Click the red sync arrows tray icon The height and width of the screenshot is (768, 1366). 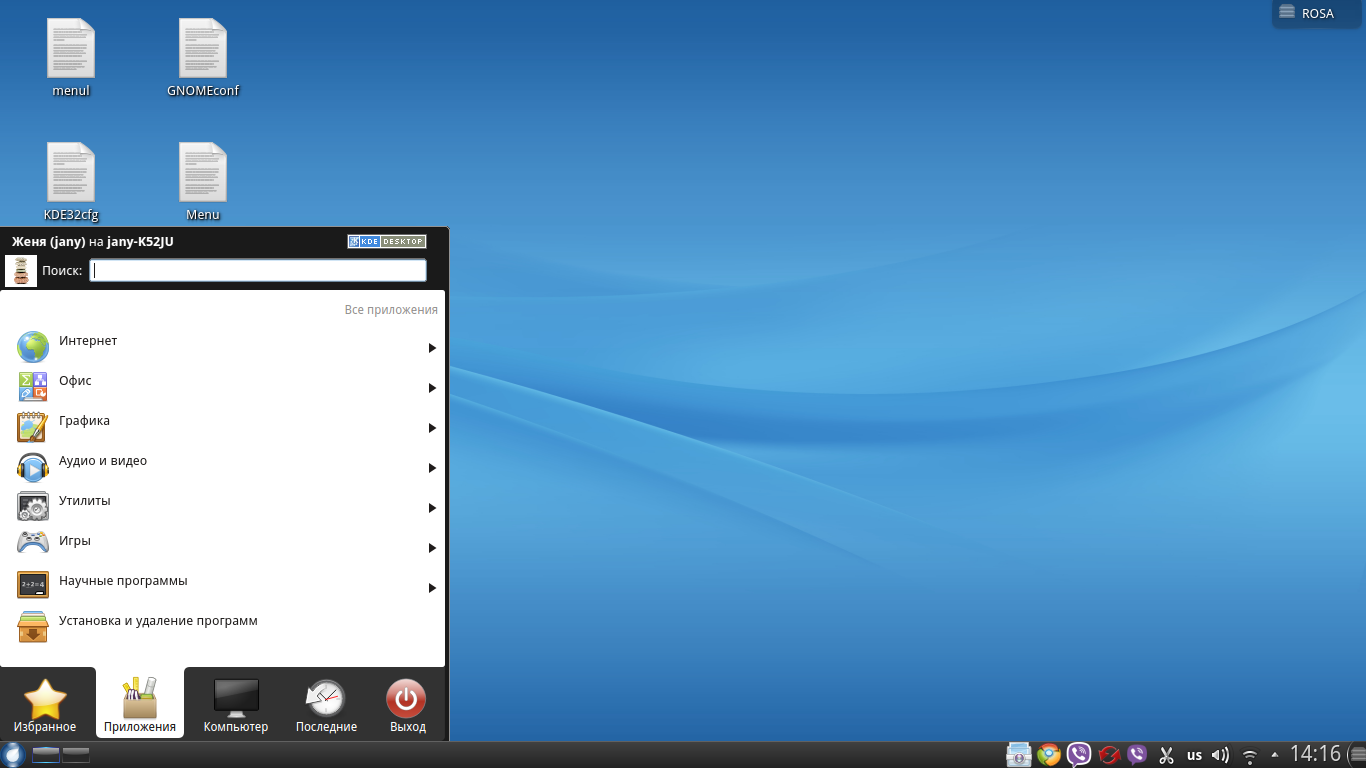click(x=1108, y=755)
